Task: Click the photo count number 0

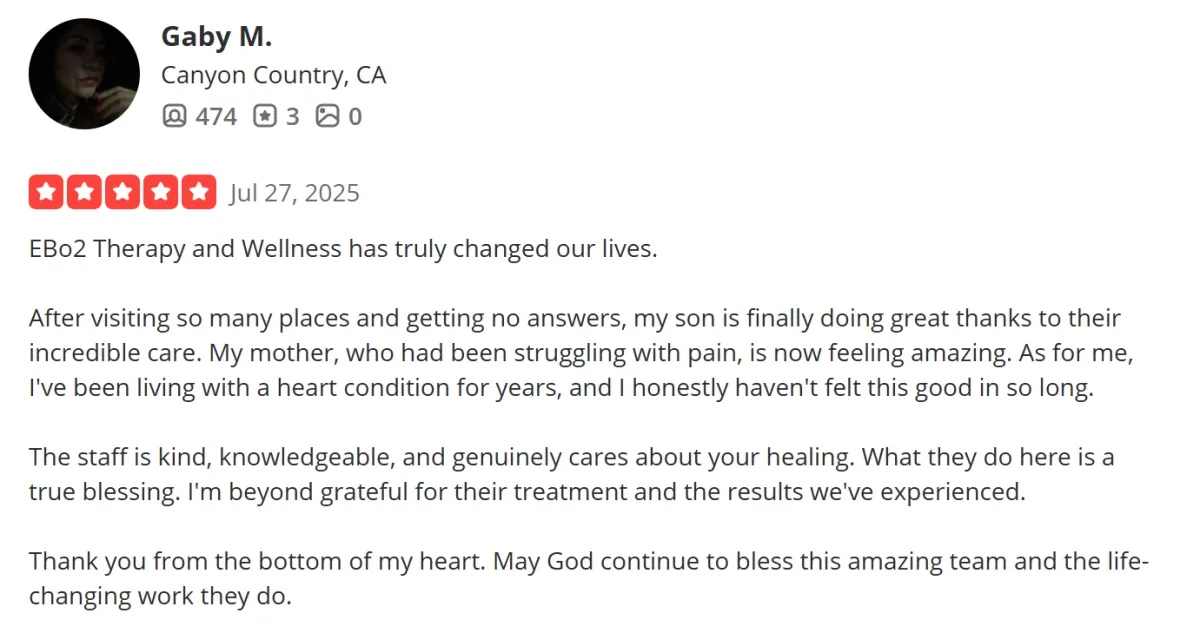Action: tap(354, 117)
